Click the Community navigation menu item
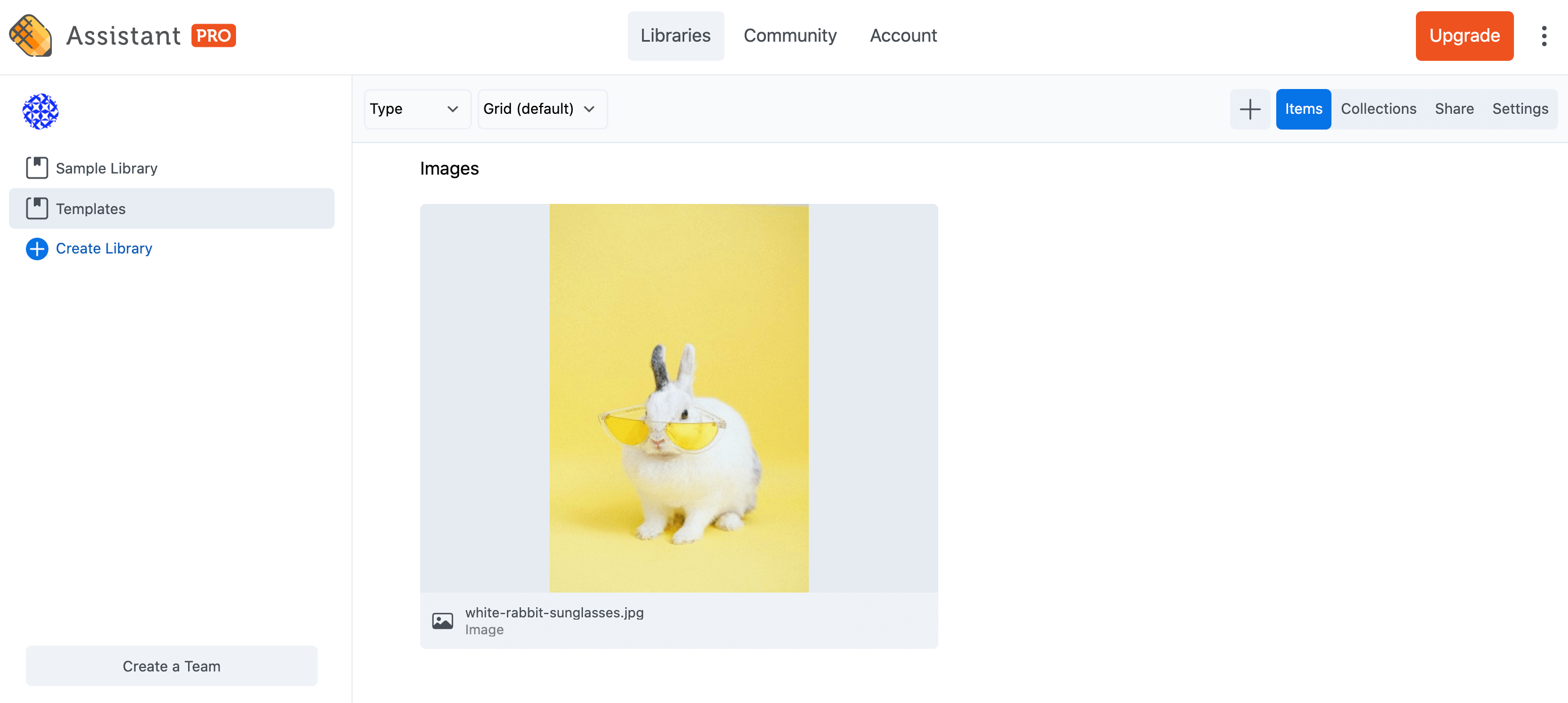The image size is (1568, 703). (790, 35)
